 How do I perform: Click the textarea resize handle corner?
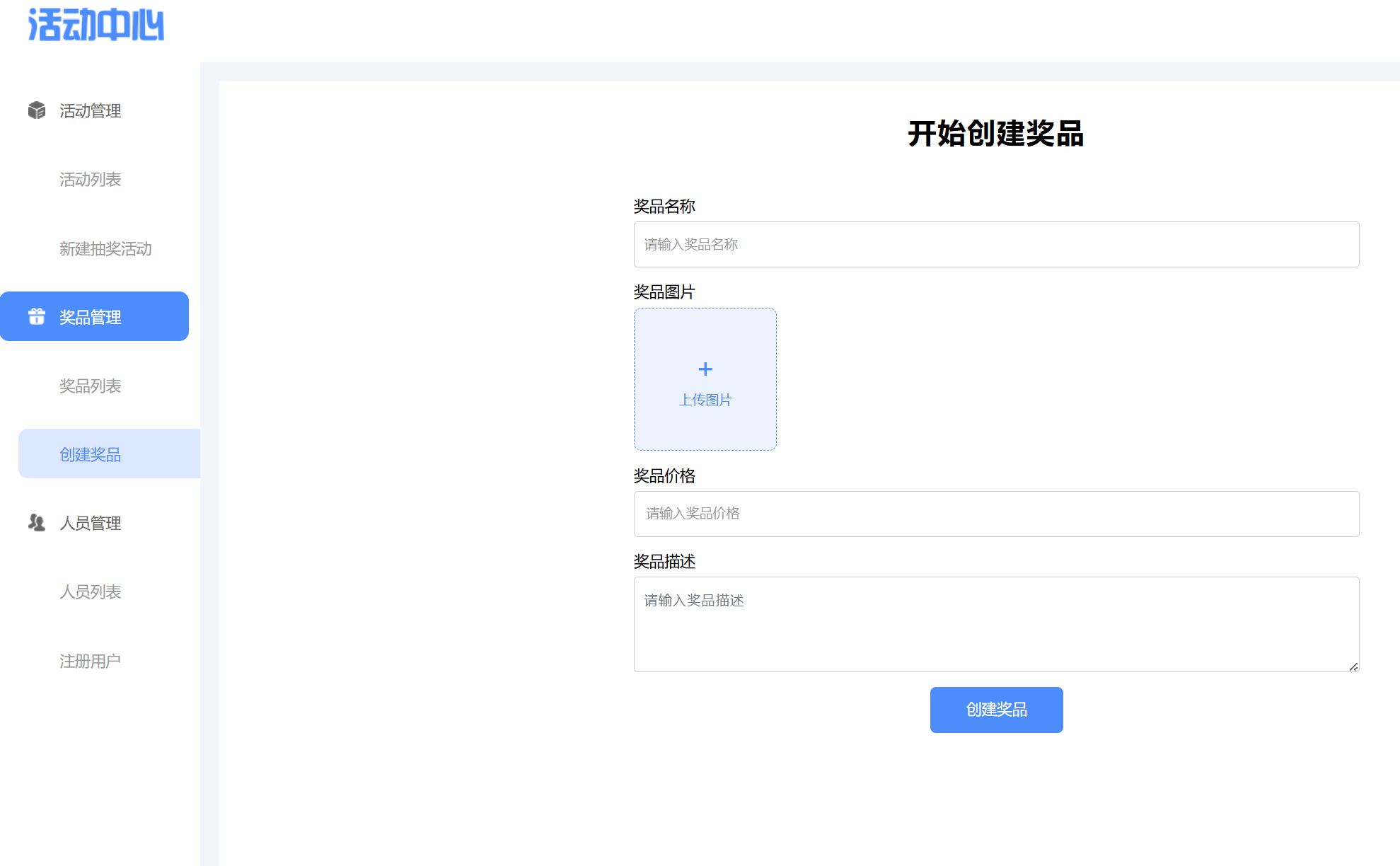(x=1353, y=666)
